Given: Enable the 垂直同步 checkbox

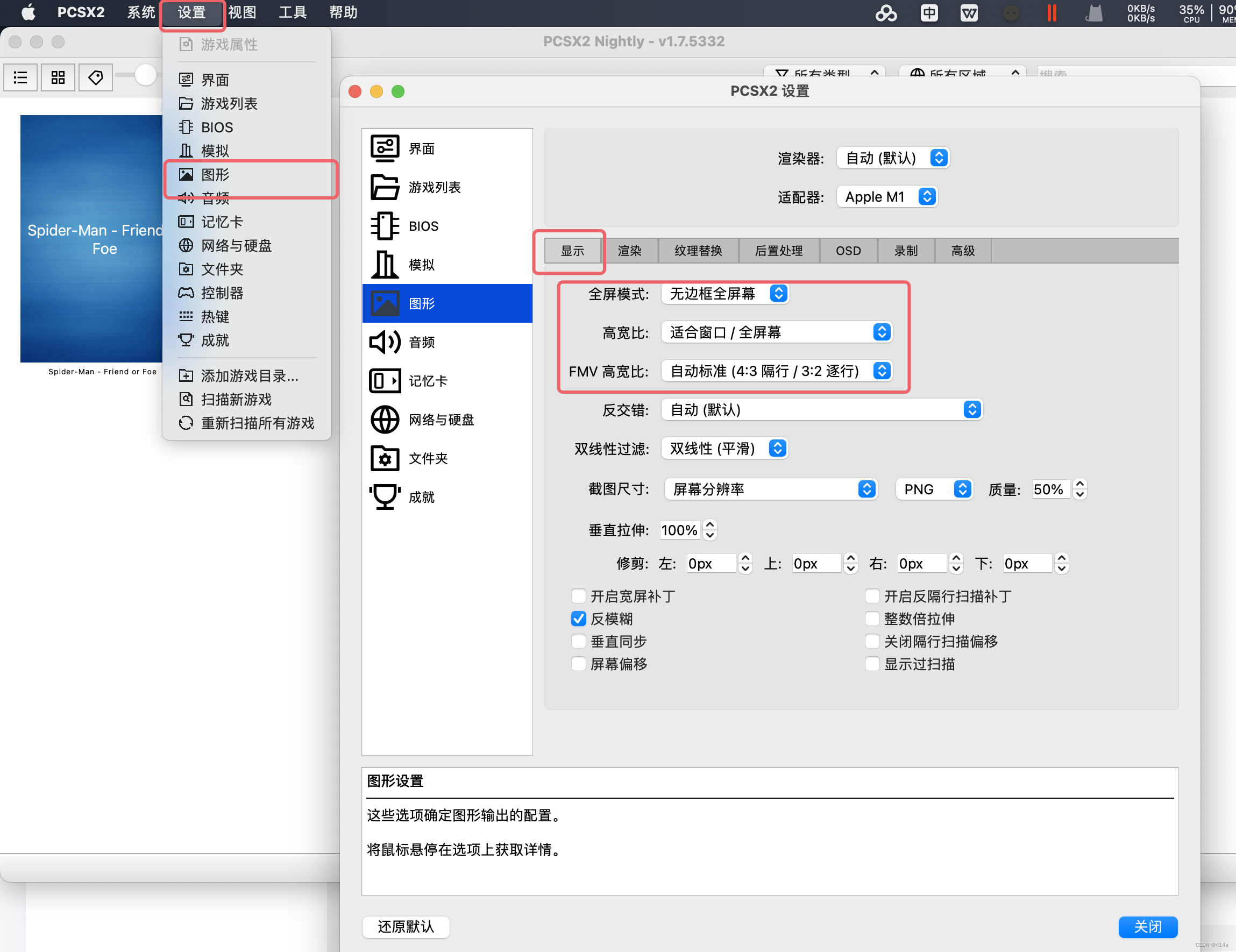Looking at the screenshot, I should coord(578,641).
